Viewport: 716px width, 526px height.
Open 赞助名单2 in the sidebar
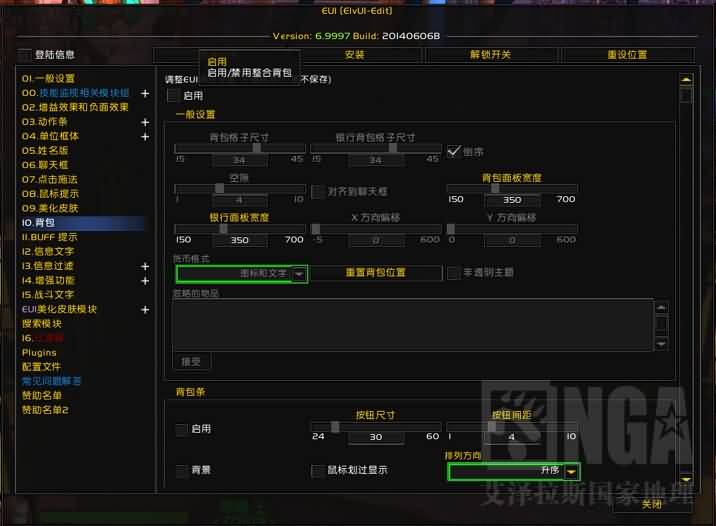coord(45,410)
